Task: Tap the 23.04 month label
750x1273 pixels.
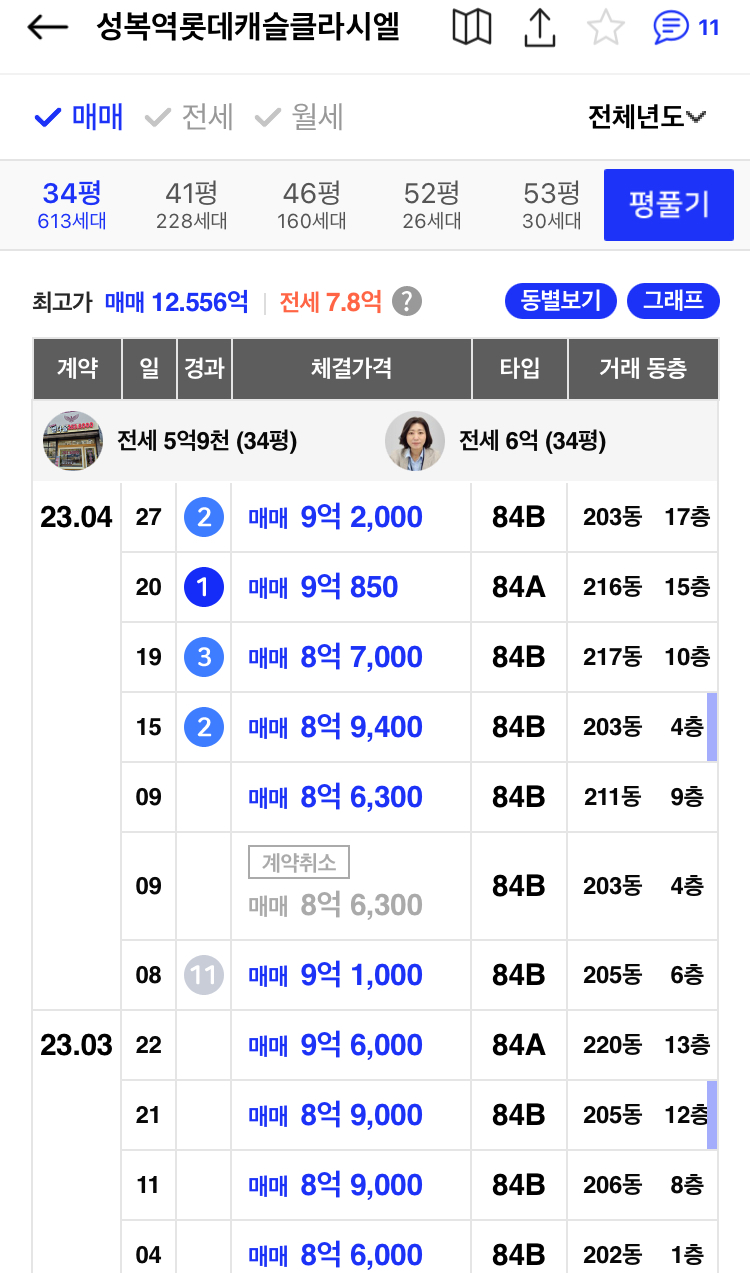Action: 77,517
